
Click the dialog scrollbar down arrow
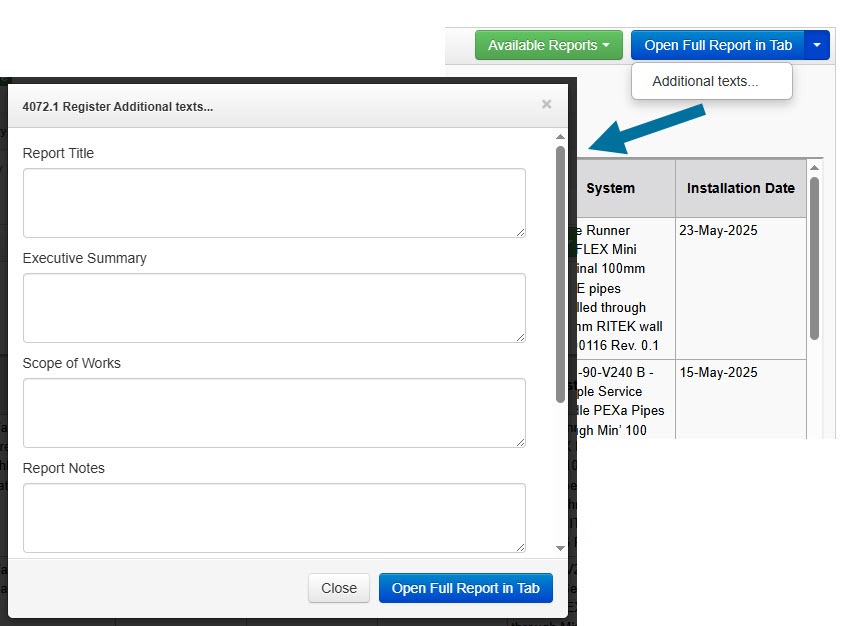pos(560,549)
